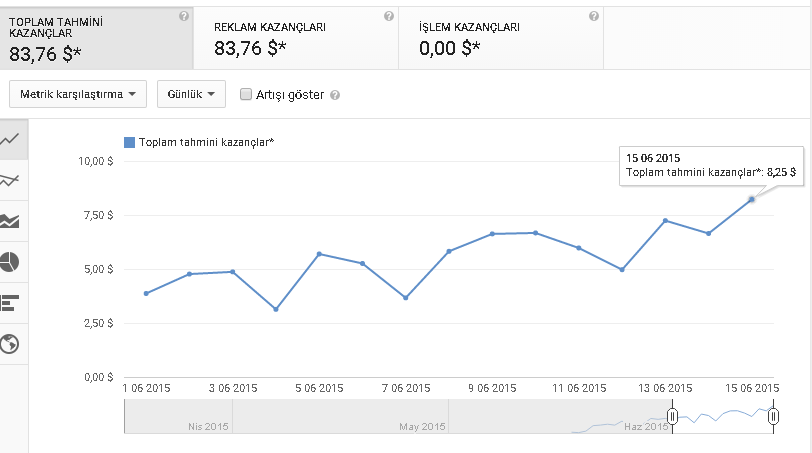Grab the left range slider handle
This screenshot has width=812, height=453.
[x=672, y=416]
